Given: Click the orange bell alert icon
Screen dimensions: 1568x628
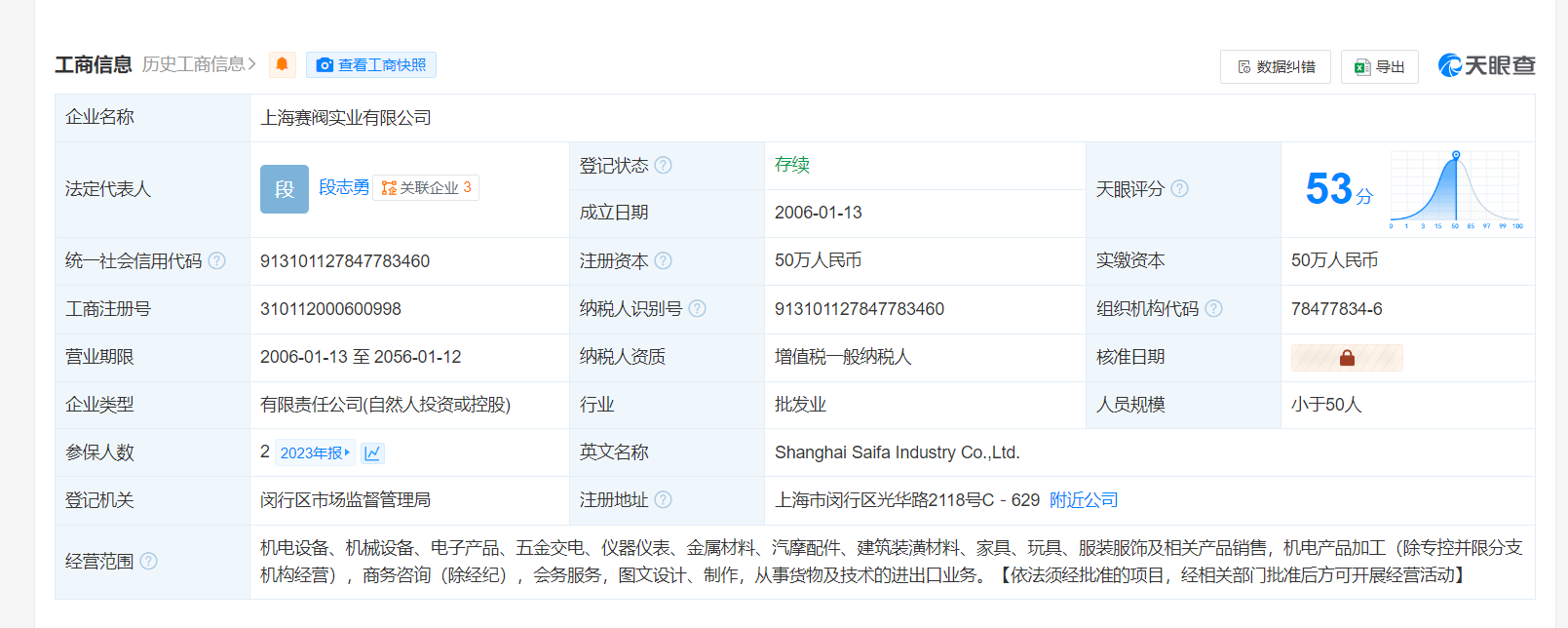Looking at the screenshot, I should click(283, 64).
